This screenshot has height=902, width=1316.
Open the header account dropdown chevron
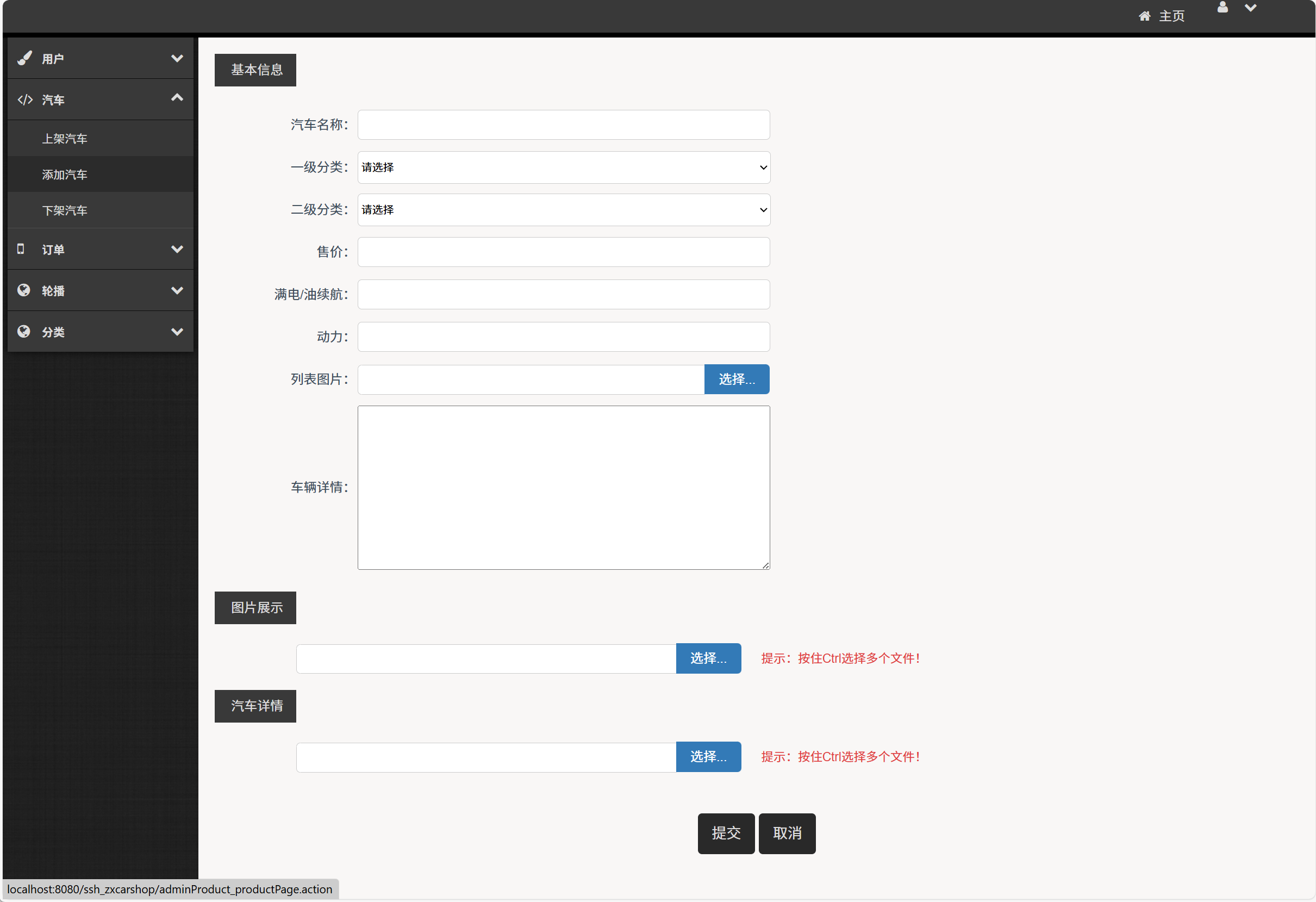tap(1250, 8)
